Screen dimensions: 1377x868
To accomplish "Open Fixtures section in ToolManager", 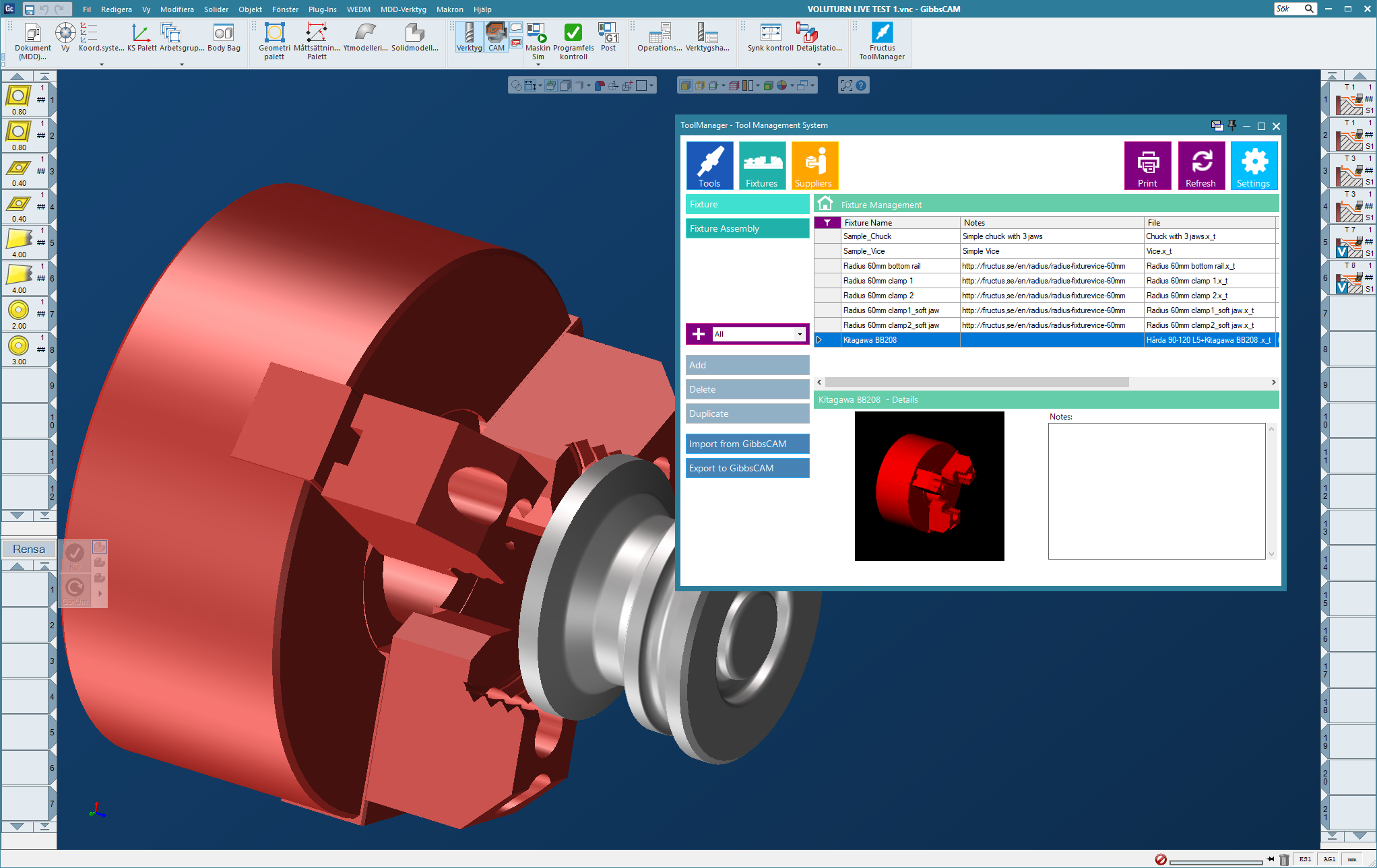I will pyautogui.click(x=762, y=166).
